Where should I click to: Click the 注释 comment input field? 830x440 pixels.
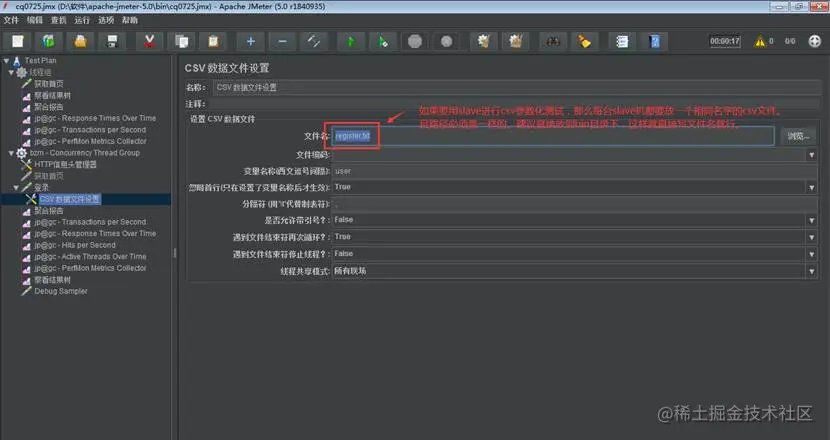click(517, 104)
